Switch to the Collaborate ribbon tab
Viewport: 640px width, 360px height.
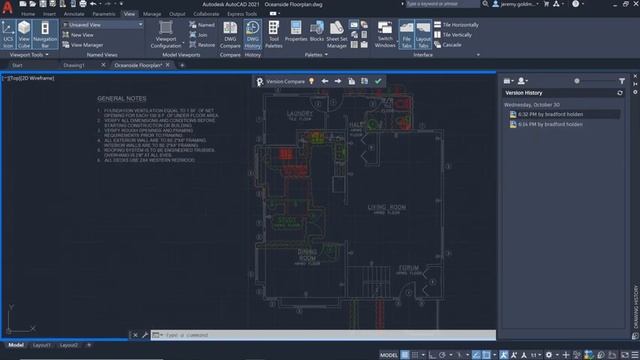click(206, 14)
